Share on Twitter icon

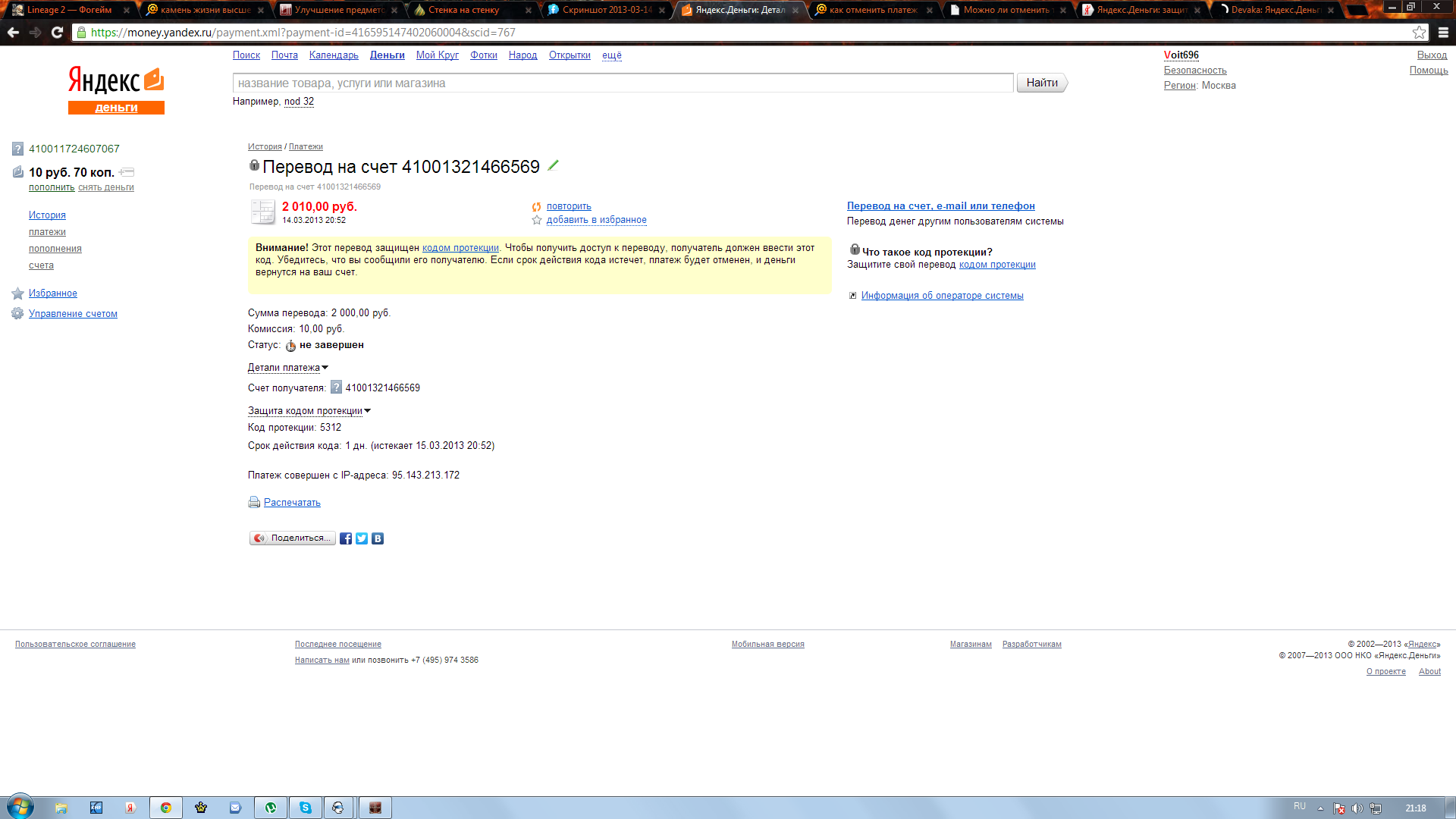pos(362,538)
